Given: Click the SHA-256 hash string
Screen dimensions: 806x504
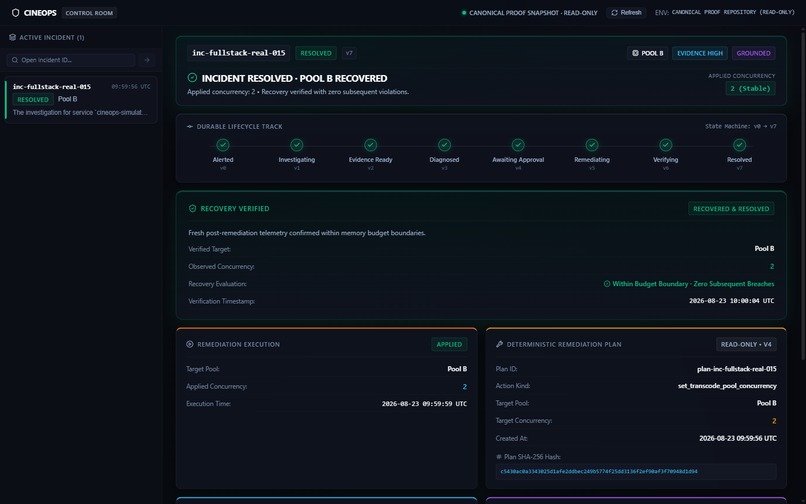Looking at the screenshot, I should pos(599,472).
